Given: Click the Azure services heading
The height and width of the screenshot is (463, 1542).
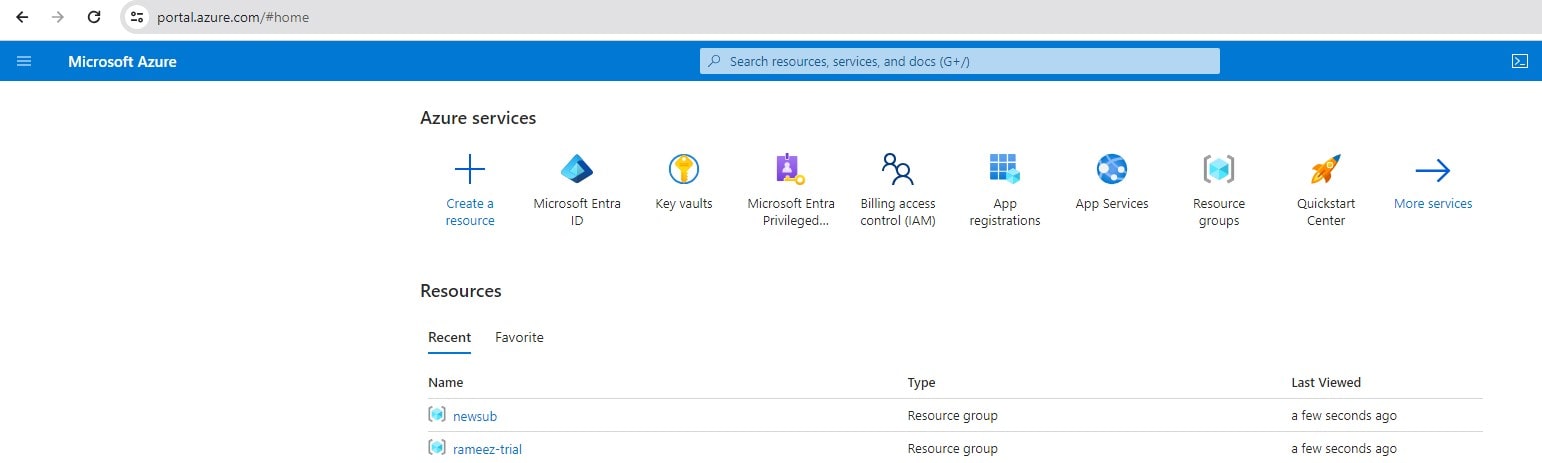Looking at the screenshot, I should coord(478,118).
